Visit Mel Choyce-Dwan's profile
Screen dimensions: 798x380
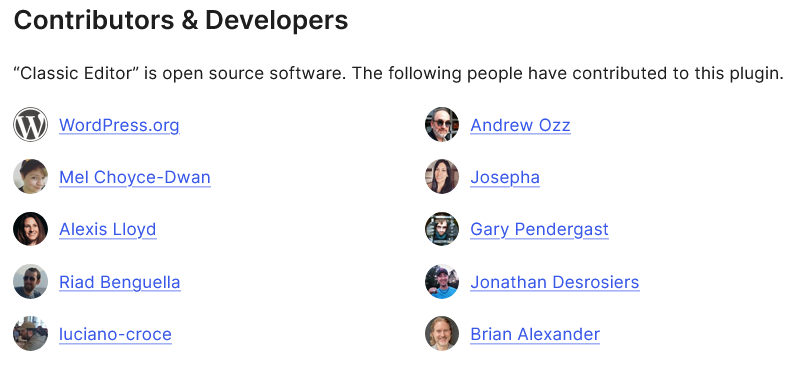coord(135,177)
